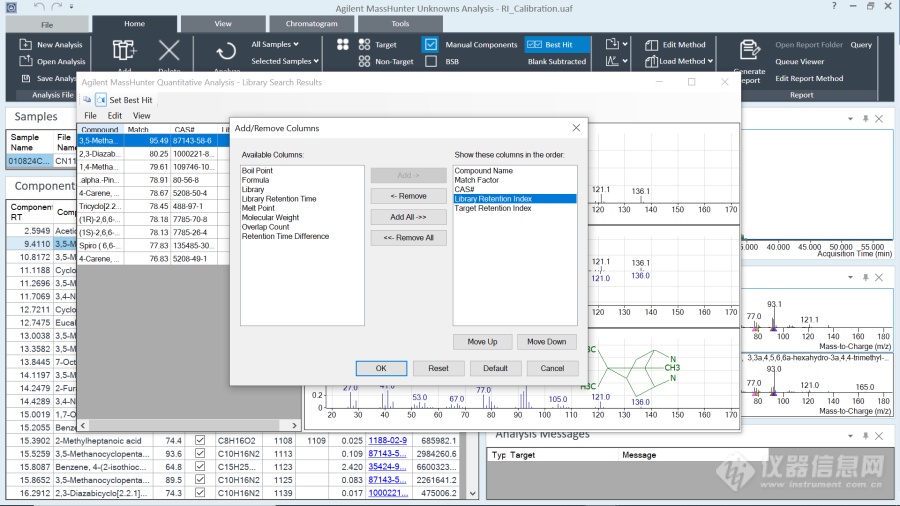Click the Edit Method icon

click(x=651, y=45)
